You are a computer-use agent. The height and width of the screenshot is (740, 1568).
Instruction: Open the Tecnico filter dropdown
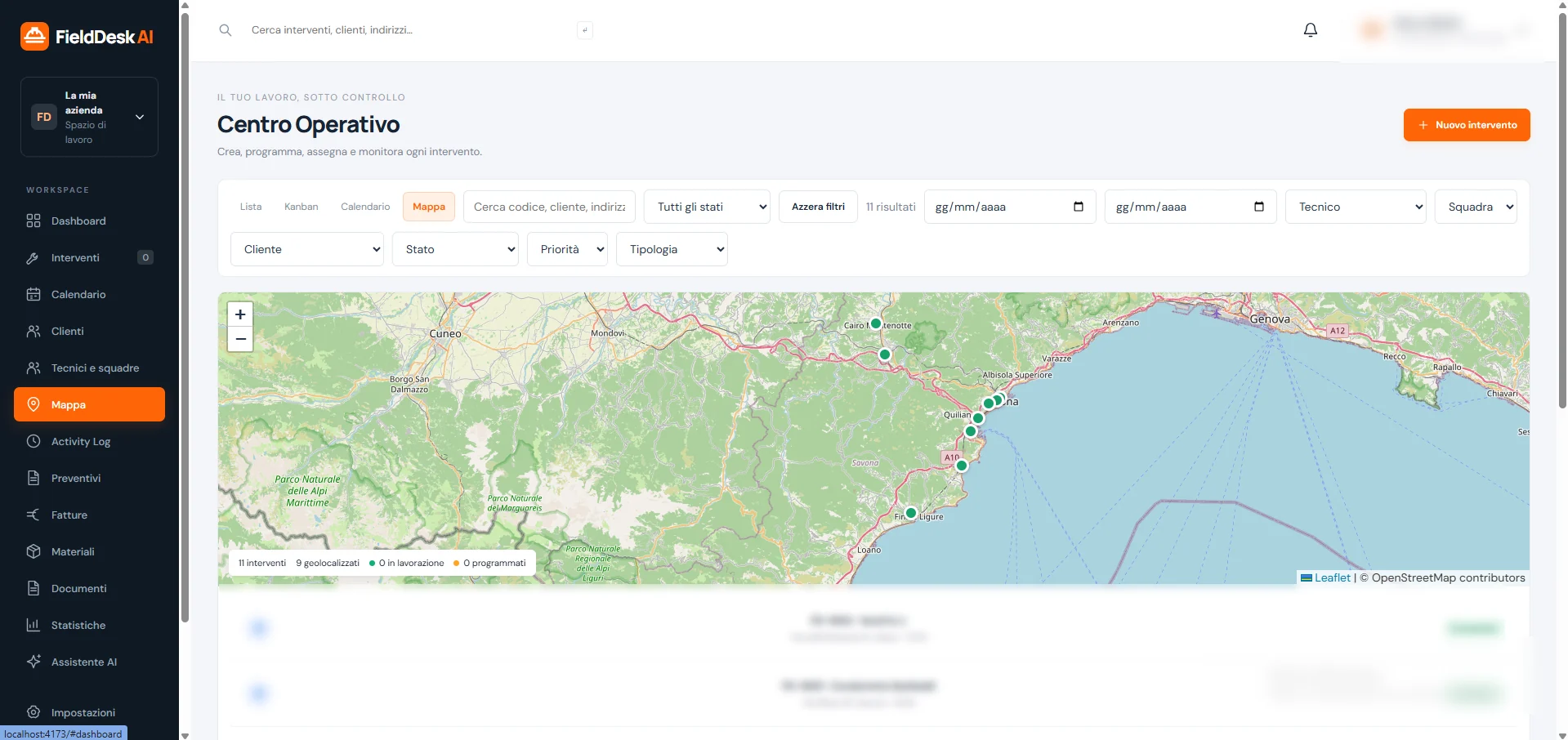[x=1356, y=207]
